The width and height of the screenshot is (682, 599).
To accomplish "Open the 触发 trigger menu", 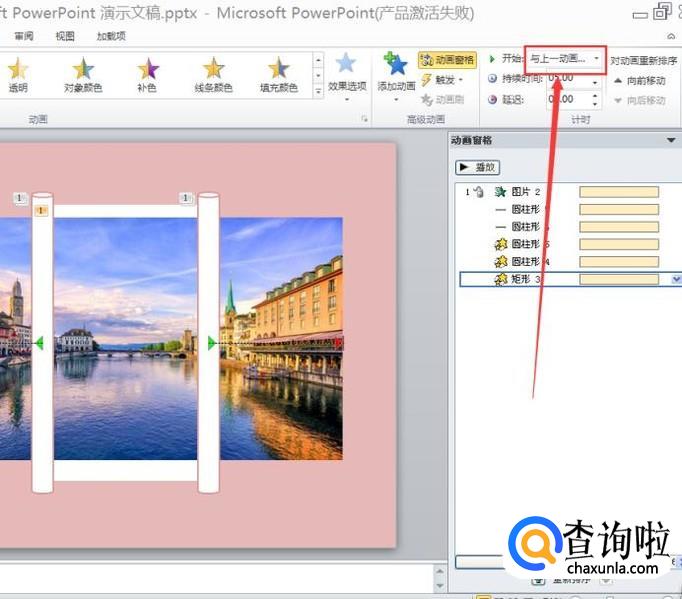I will click(x=442, y=80).
